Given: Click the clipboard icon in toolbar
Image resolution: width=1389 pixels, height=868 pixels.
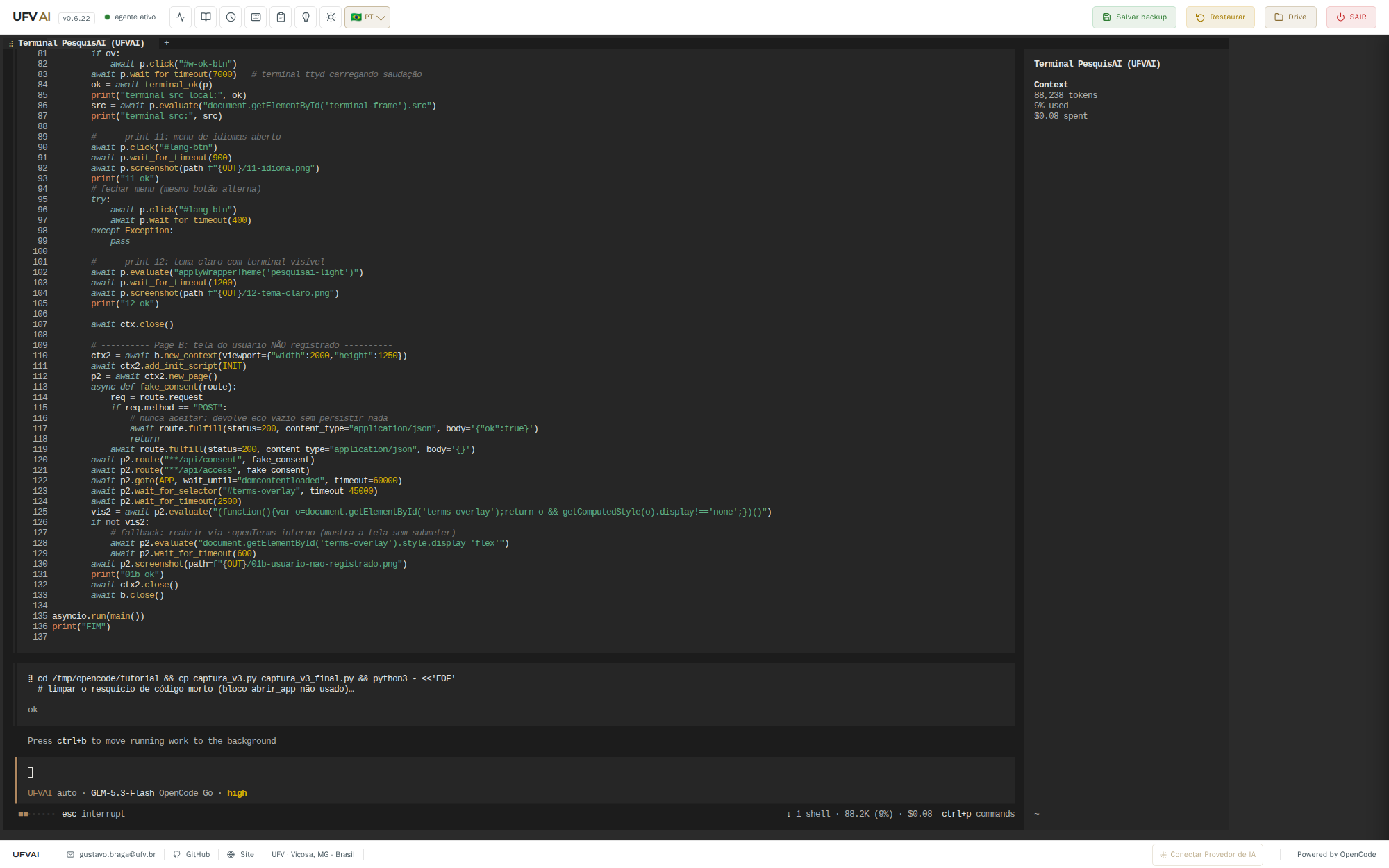Looking at the screenshot, I should [281, 17].
